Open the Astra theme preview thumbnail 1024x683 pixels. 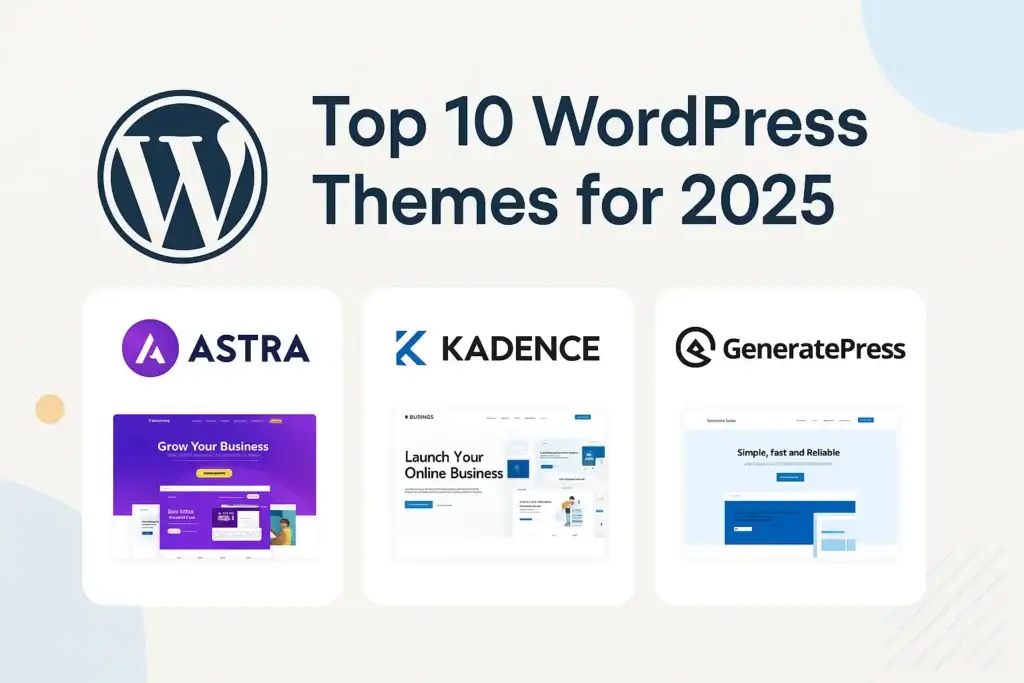(x=214, y=486)
